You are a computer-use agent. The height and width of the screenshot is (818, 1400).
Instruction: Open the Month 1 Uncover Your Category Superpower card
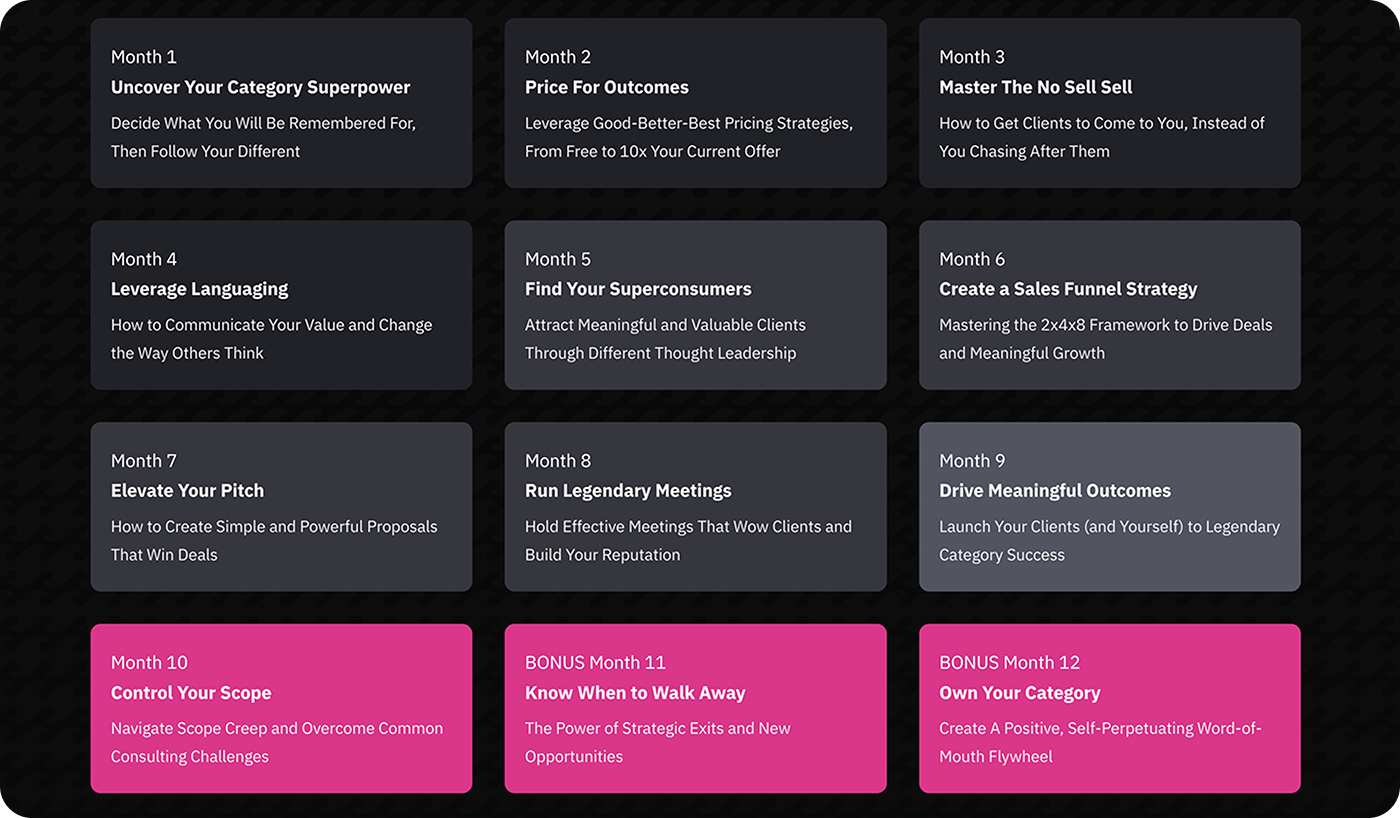coord(281,103)
